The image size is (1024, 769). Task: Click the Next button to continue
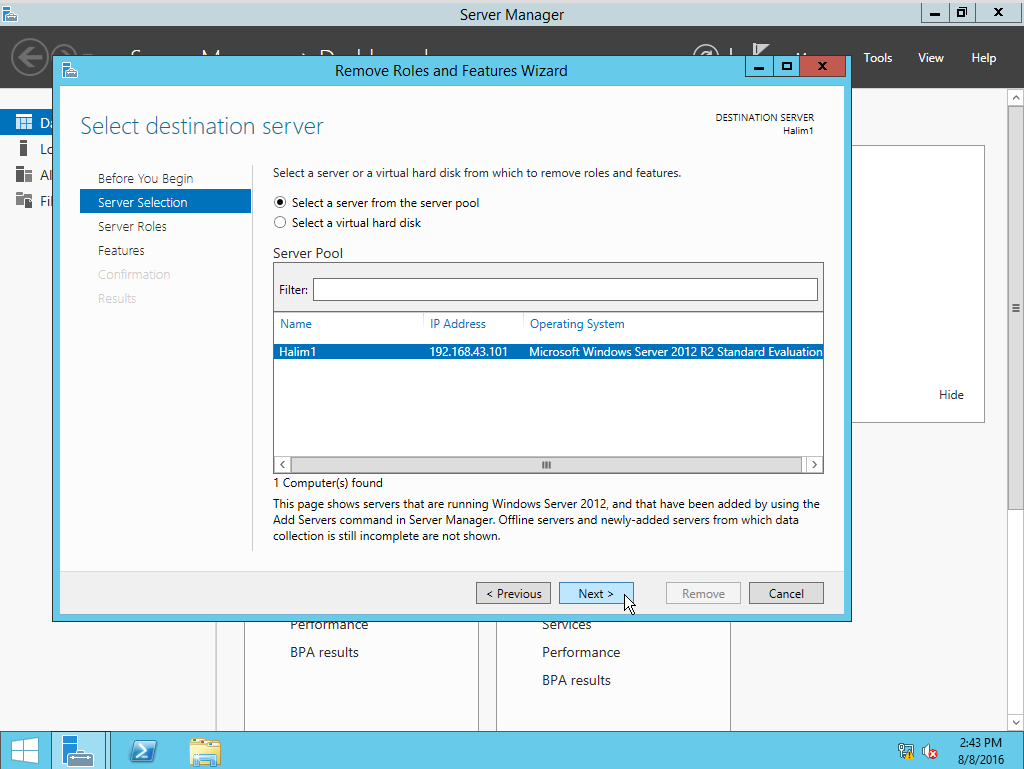tap(596, 593)
